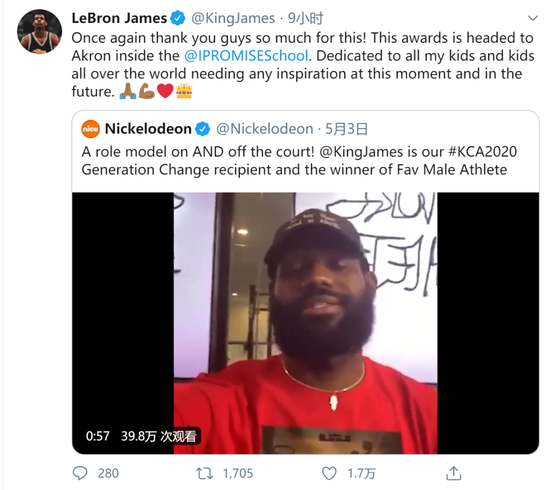Open the share upload icon
Image resolution: width=550 pixels, height=490 pixels.
click(x=454, y=473)
